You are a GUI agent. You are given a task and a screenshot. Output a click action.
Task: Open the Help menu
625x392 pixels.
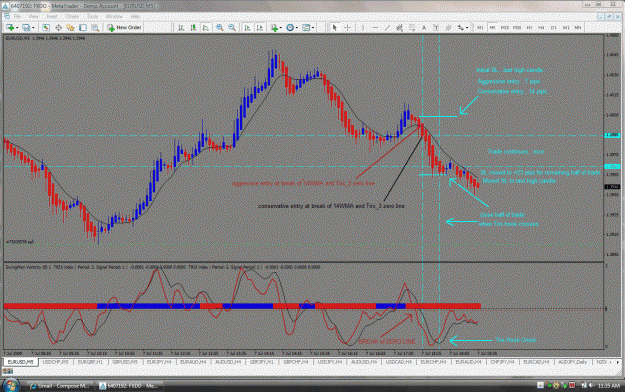pyautogui.click(x=136, y=16)
